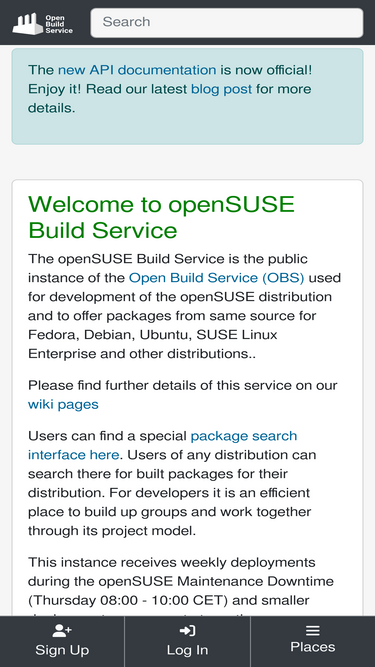Select the Places label in bottom bar
This screenshot has height=667, width=375.
(x=312, y=647)
